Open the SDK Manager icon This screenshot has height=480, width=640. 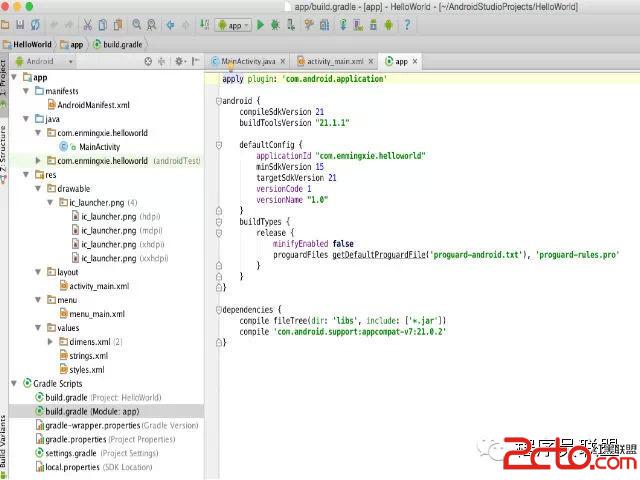(373, 25)
